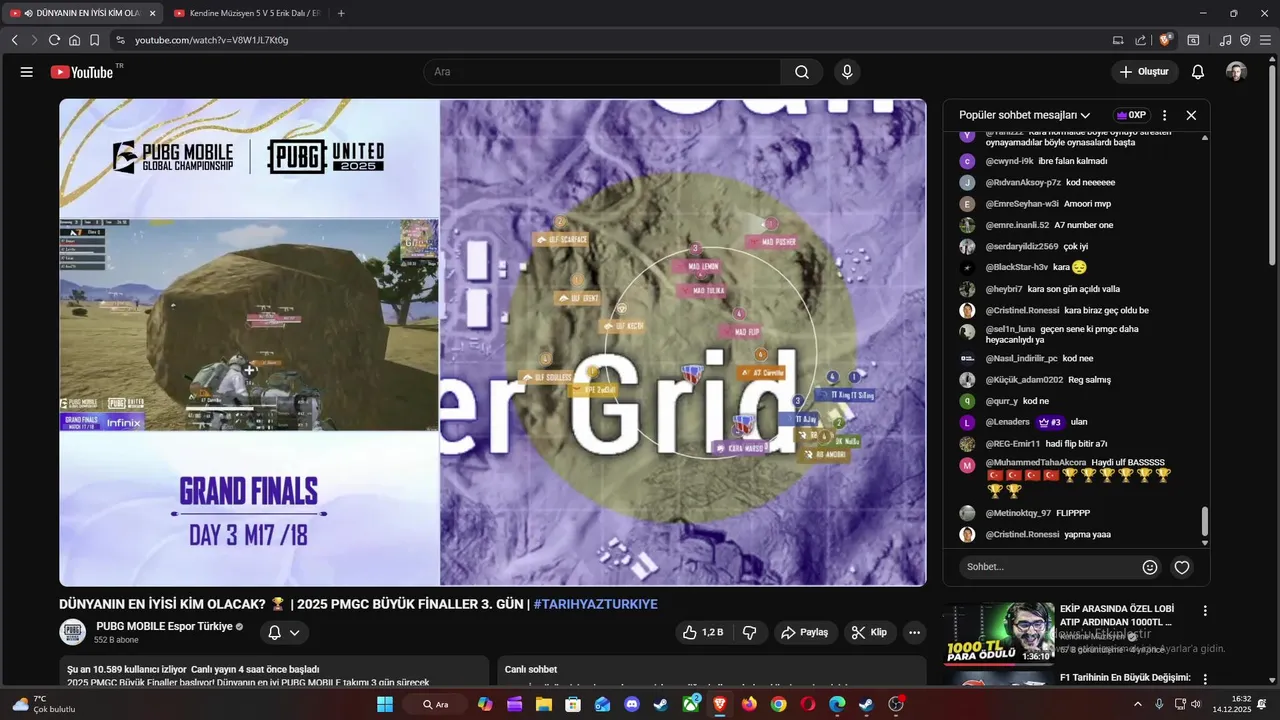This screenshot has height=720, width=1280.
Task: Toggle subscription notification bell dropdown
Action: (284, 632)
